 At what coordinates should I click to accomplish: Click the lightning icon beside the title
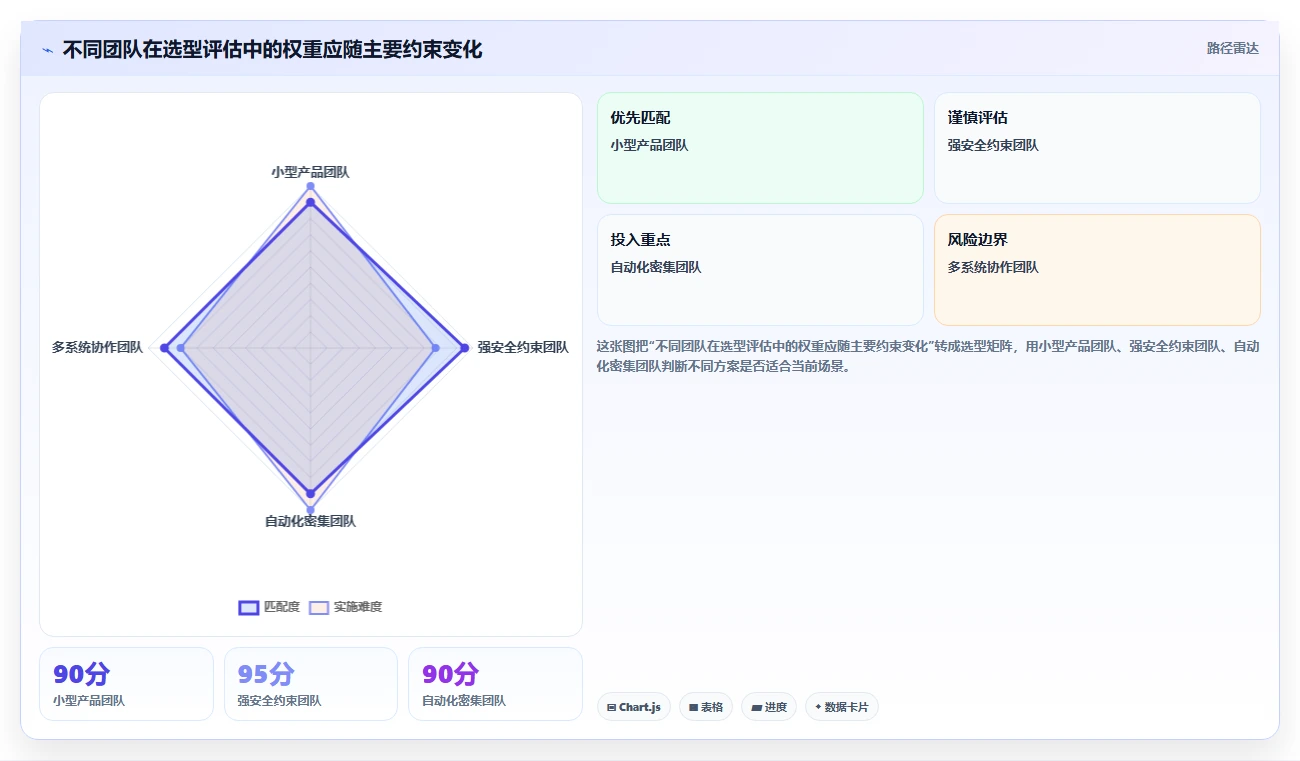(47, 50)
